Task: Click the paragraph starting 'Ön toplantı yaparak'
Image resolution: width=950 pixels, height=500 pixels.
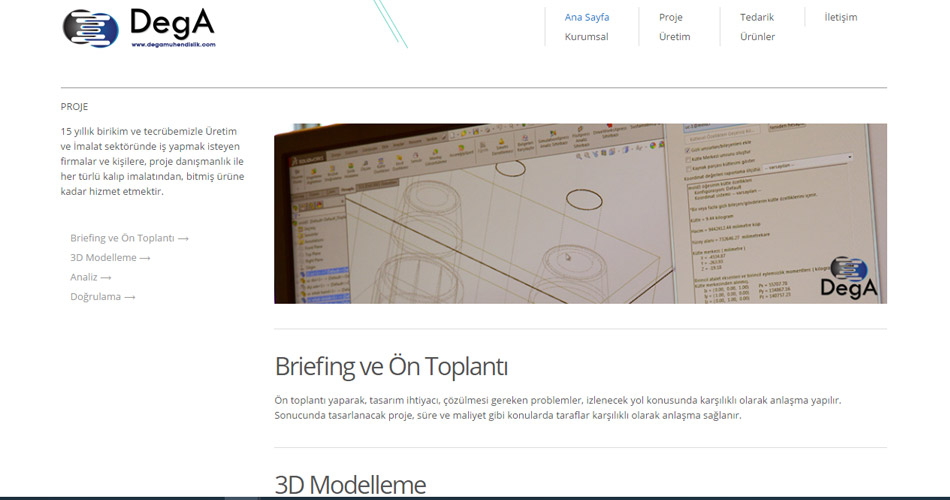Action: (x=557, y=408)
